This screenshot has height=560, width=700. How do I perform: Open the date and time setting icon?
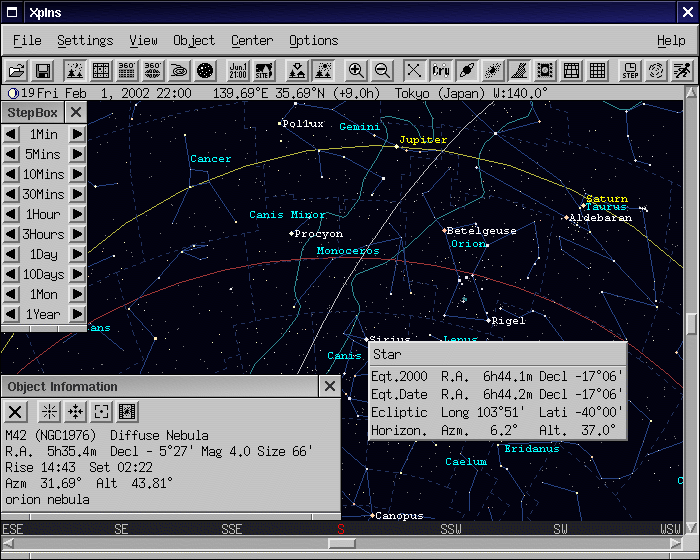click(237, 71)
